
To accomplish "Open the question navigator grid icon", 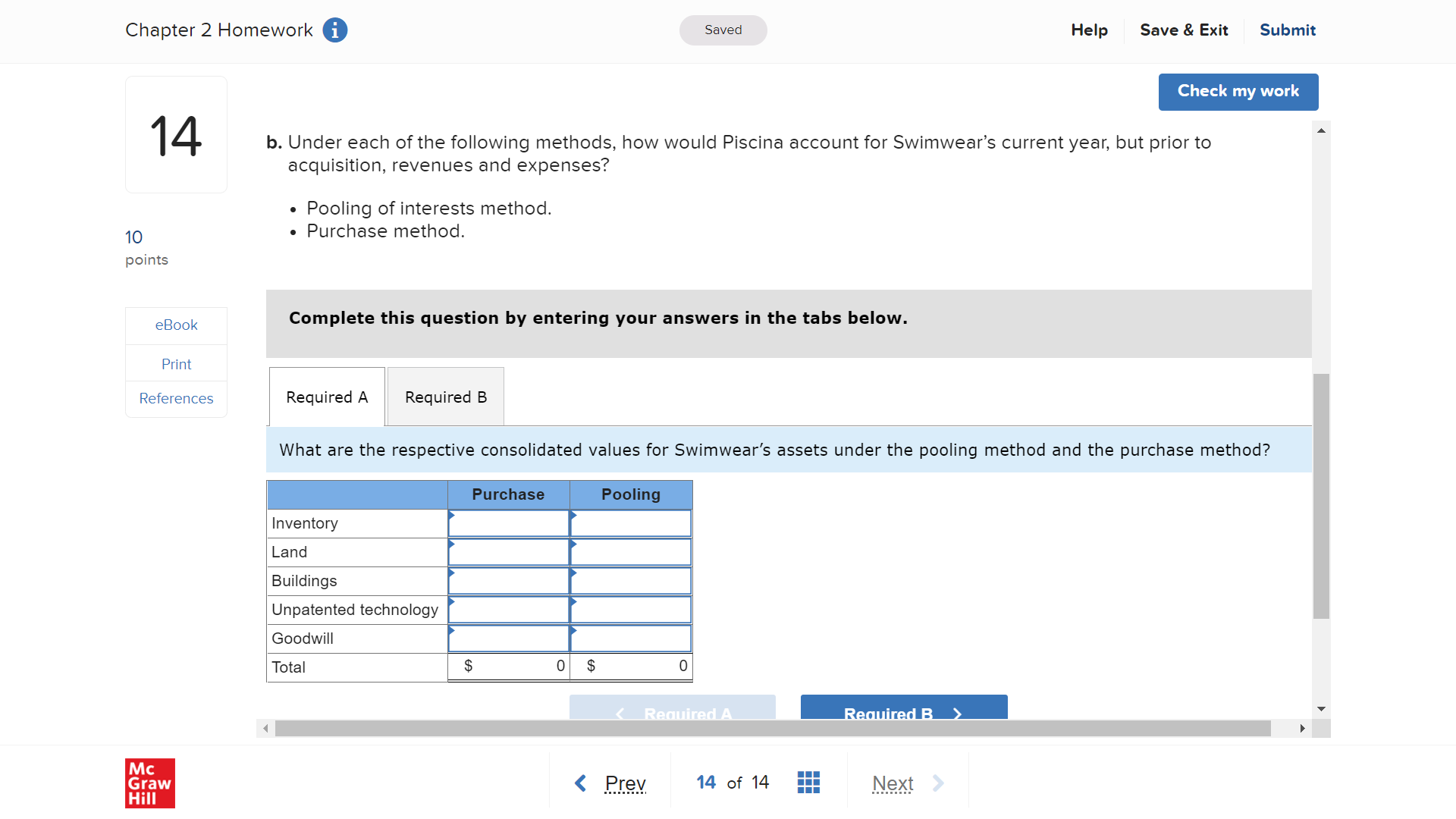I will click(x=808, y=782).
